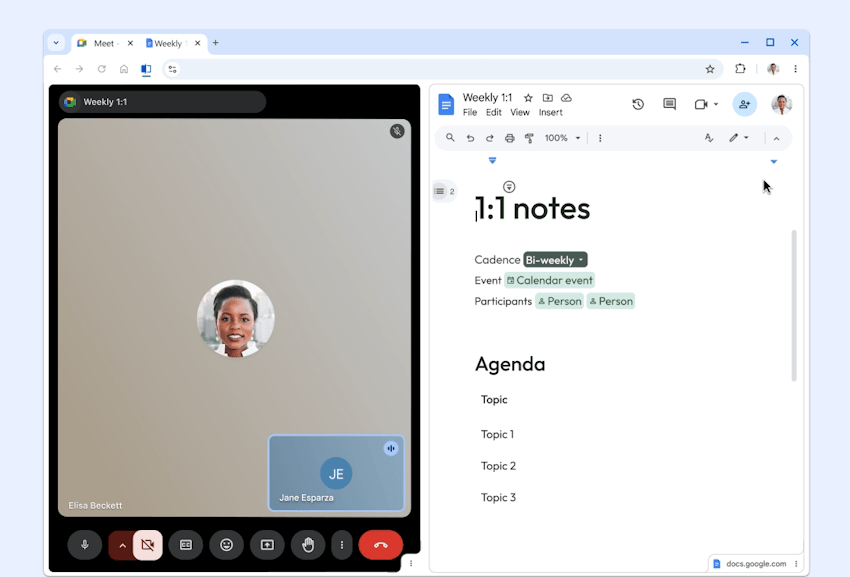Click the first Person chip under Participants

559,301
